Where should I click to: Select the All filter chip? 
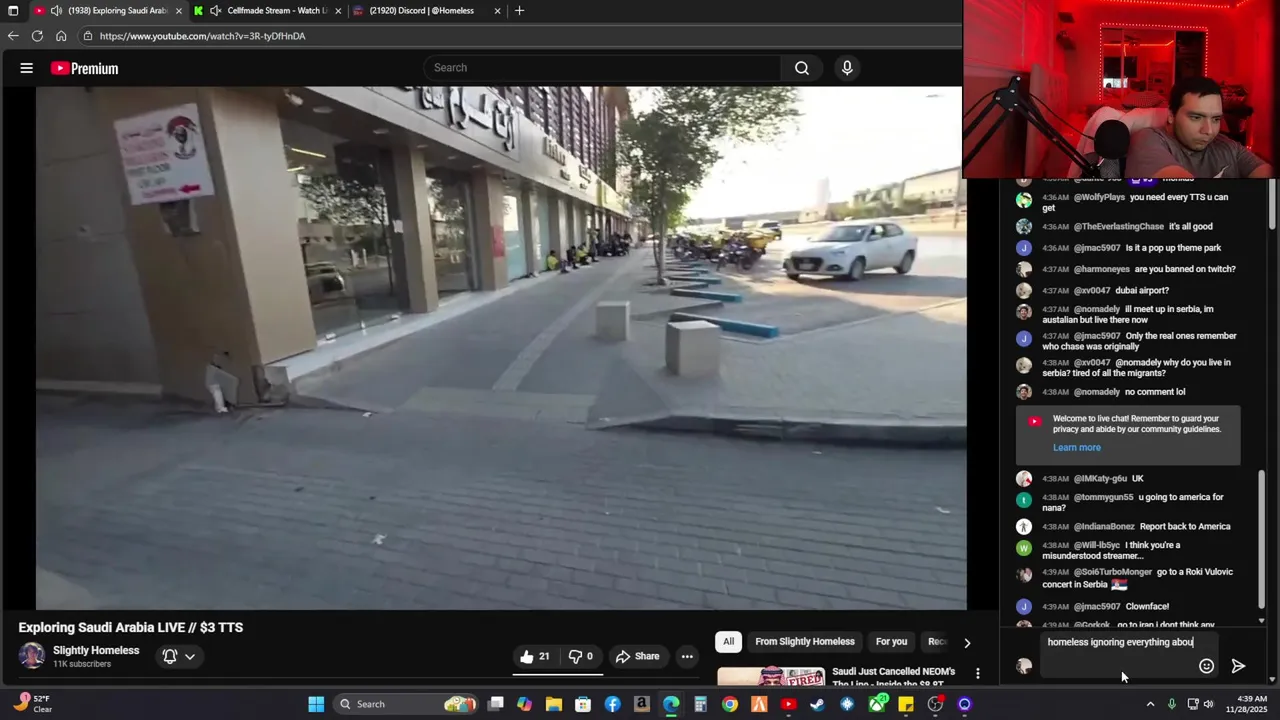point(728,642)
